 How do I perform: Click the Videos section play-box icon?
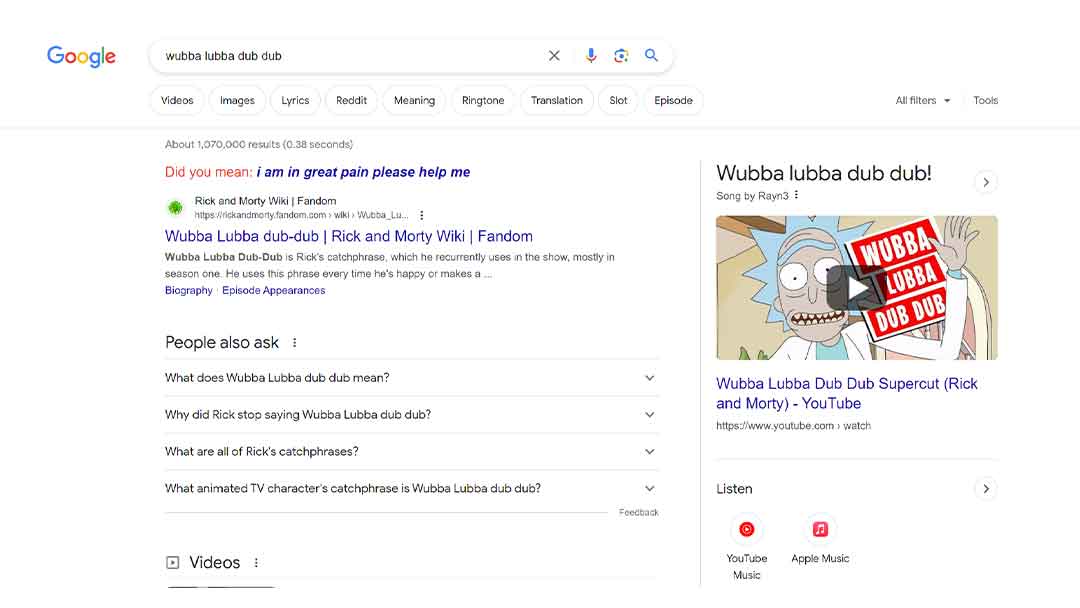pos(172,563)
